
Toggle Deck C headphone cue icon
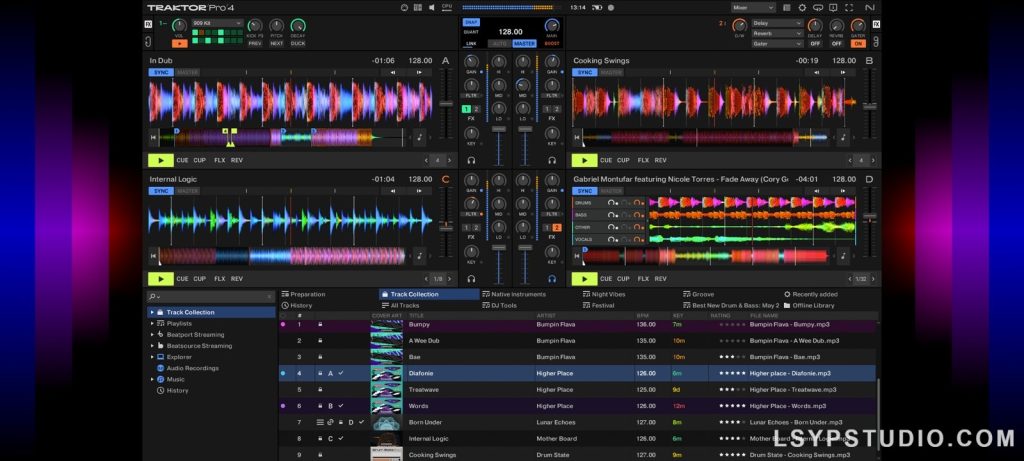[x=472, y=279]
